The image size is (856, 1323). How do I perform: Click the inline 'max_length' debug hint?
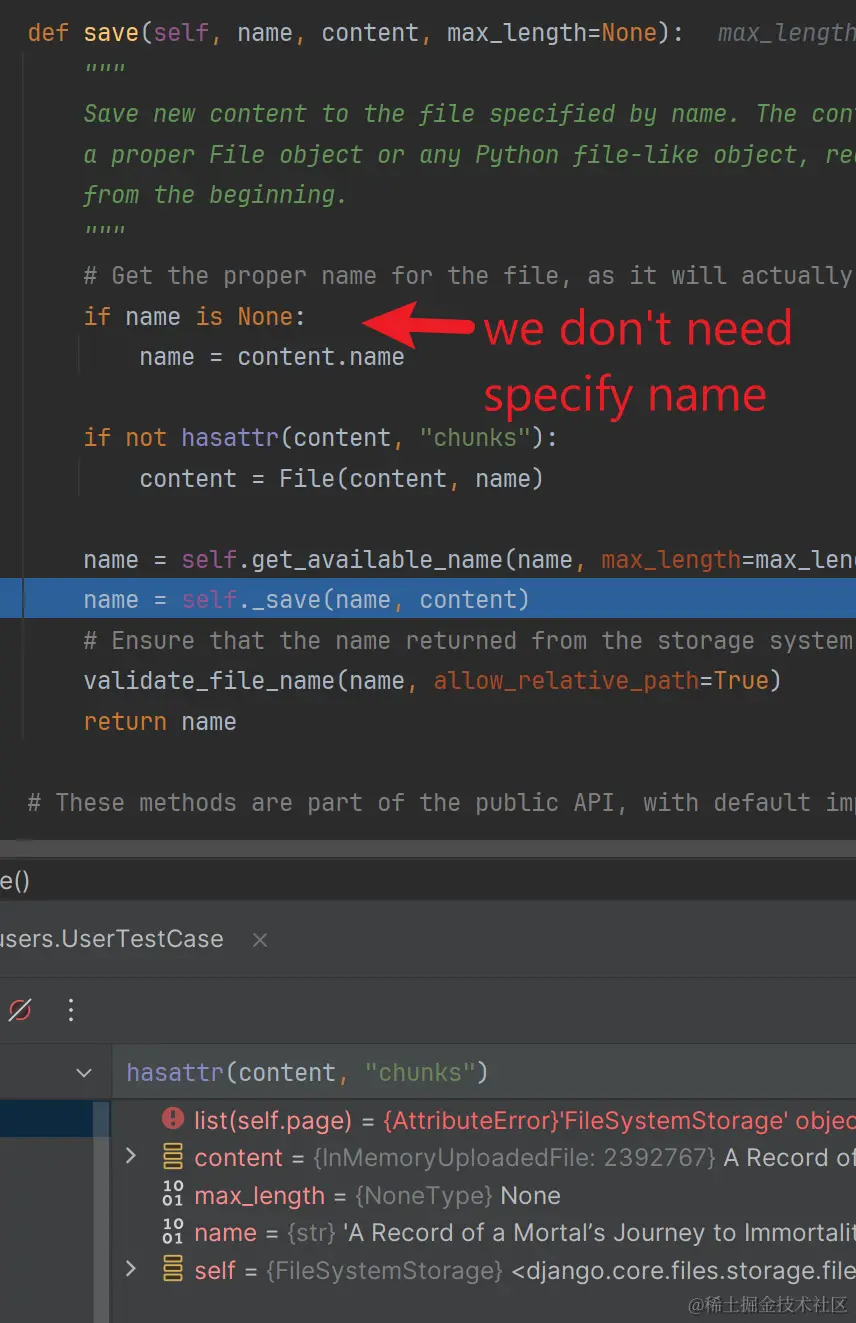coord(787,33)
